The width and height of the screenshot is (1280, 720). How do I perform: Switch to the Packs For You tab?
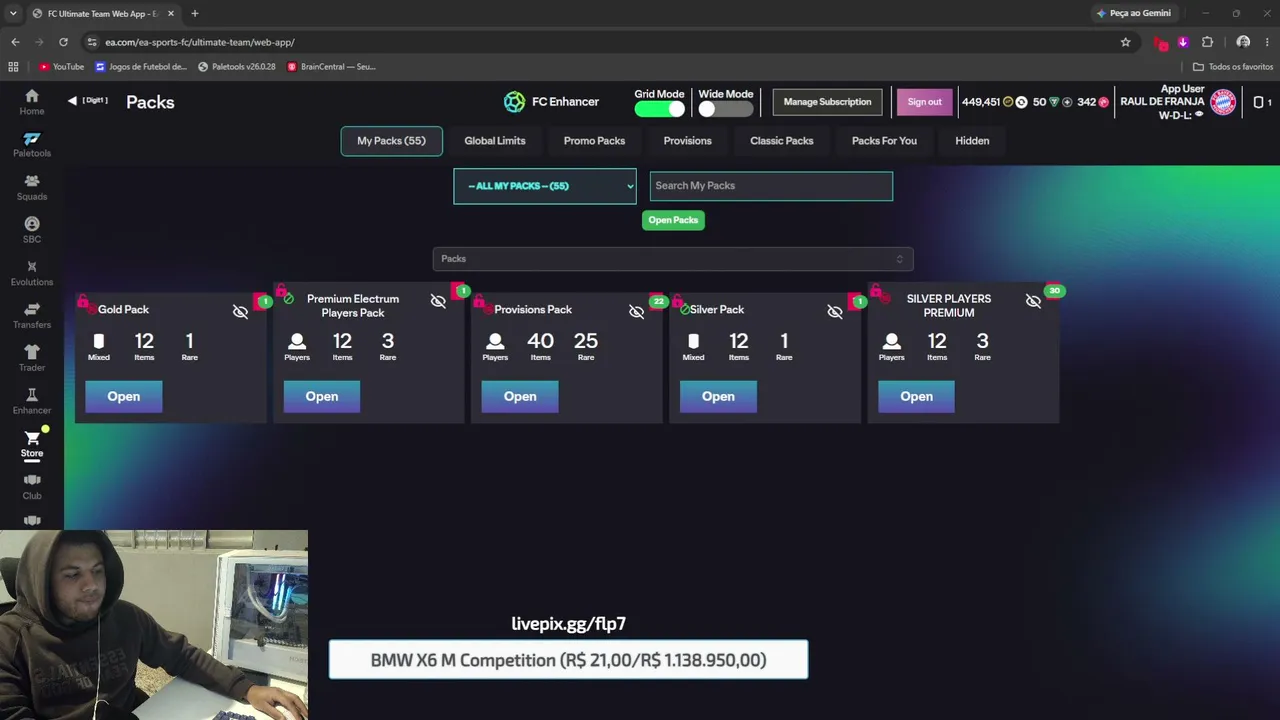tap(884, 141)
